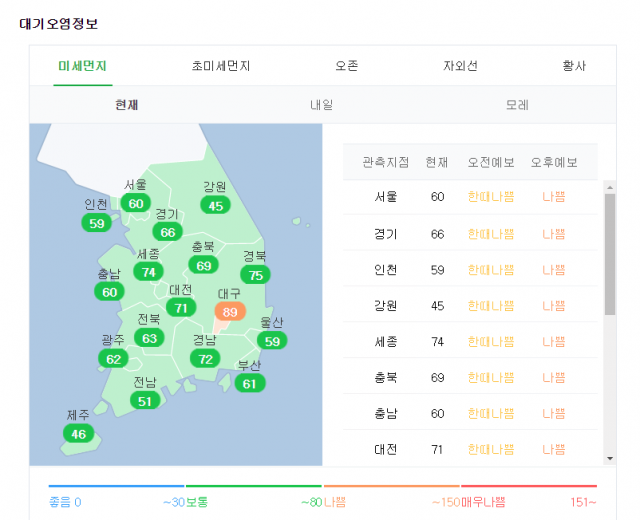This screenshot has width=640, height=520.
Task: Click the 강원 45 map badge
Action: click(x=216, y=206)
